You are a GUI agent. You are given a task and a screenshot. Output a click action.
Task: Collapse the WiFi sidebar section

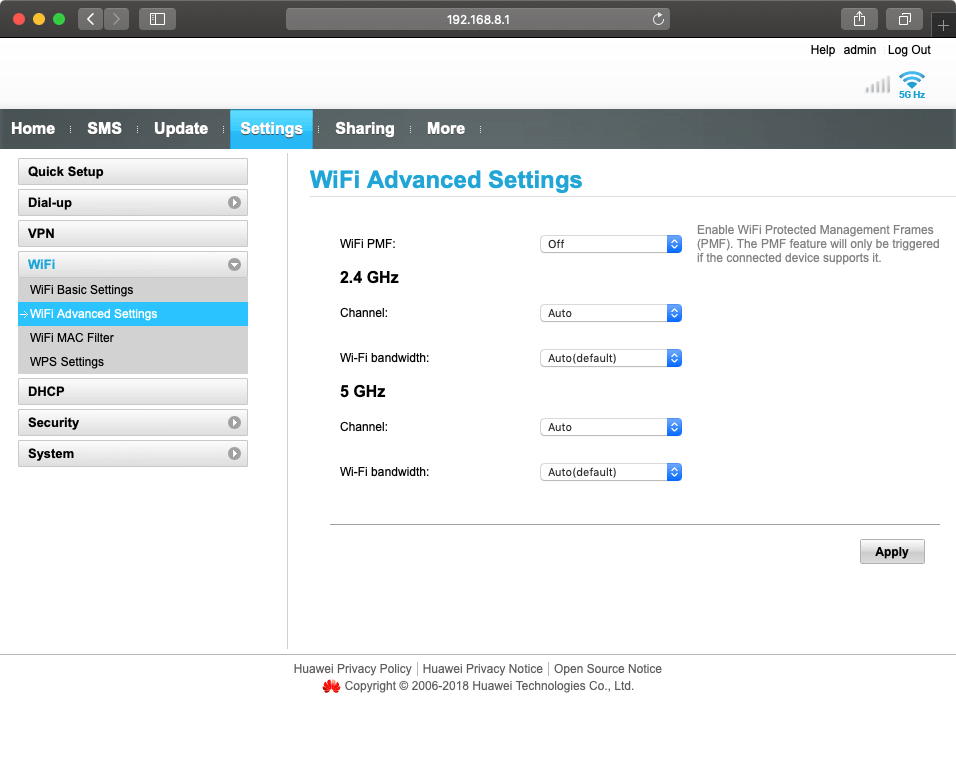233,264
